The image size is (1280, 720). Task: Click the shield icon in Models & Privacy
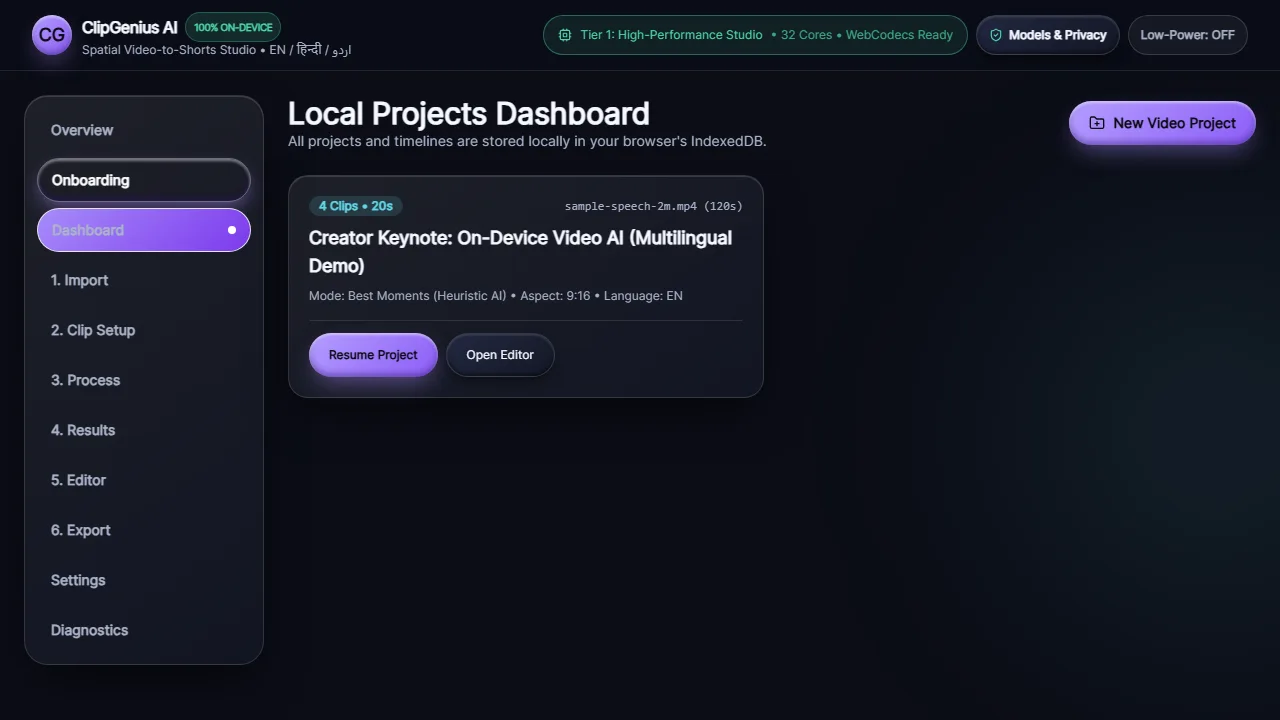(995, 35)
